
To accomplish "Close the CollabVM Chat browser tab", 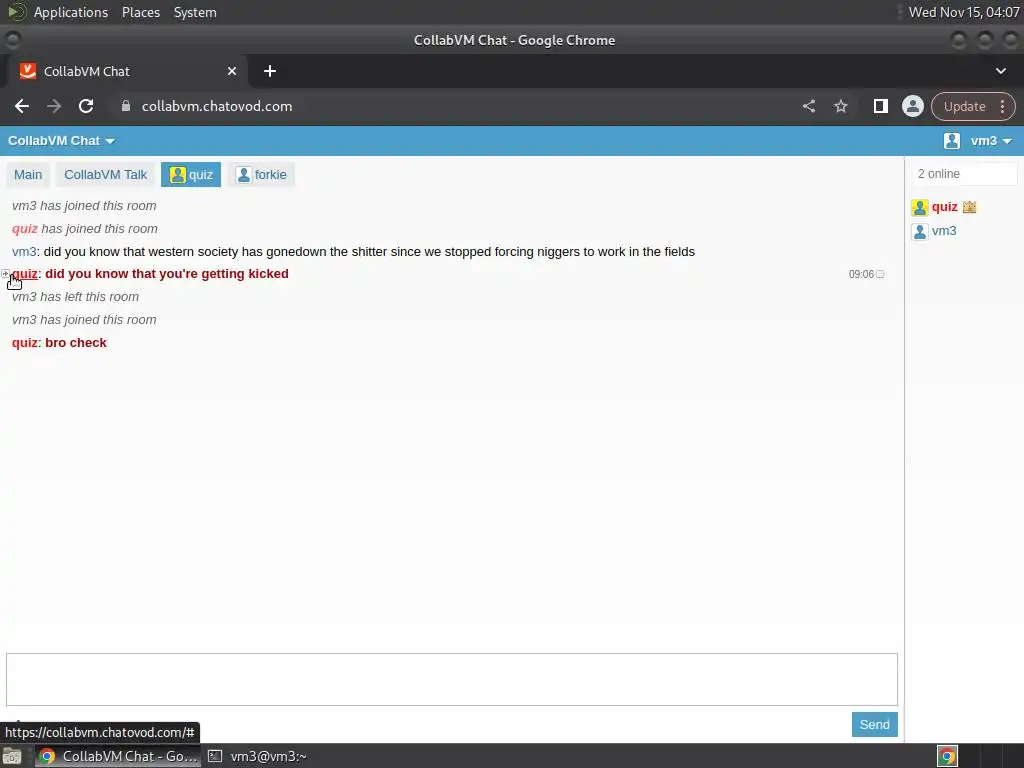I will tap(232, 71).
